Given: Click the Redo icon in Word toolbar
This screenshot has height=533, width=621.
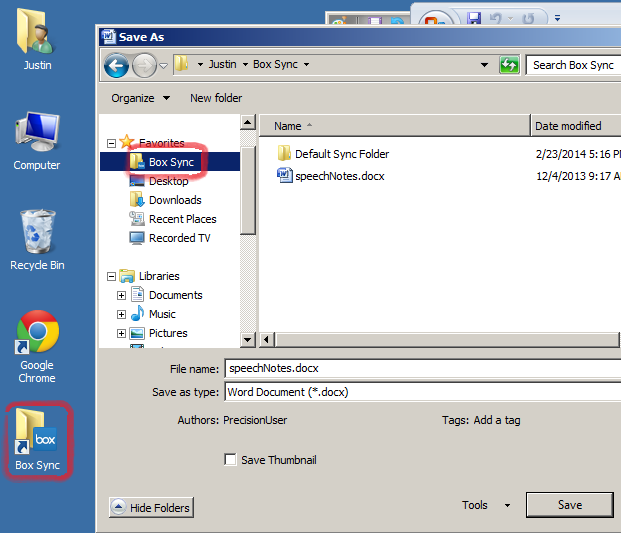Looking at the screenshot, I should (528, 18).
